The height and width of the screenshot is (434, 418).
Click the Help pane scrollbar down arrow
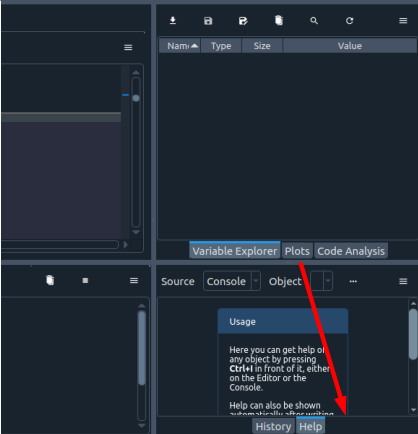coord(413,410)
